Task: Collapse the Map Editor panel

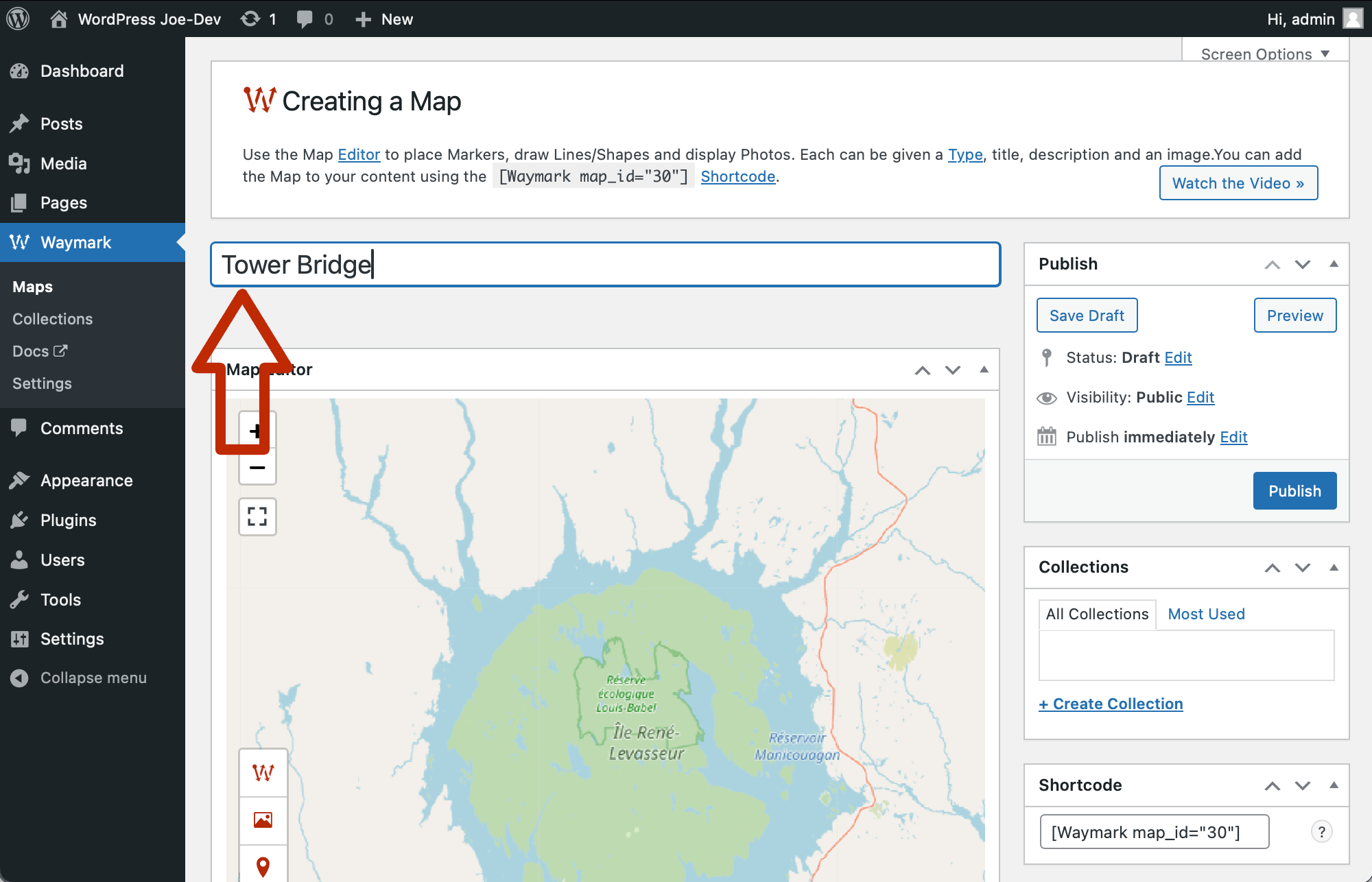Action: (x=983, y=370)
